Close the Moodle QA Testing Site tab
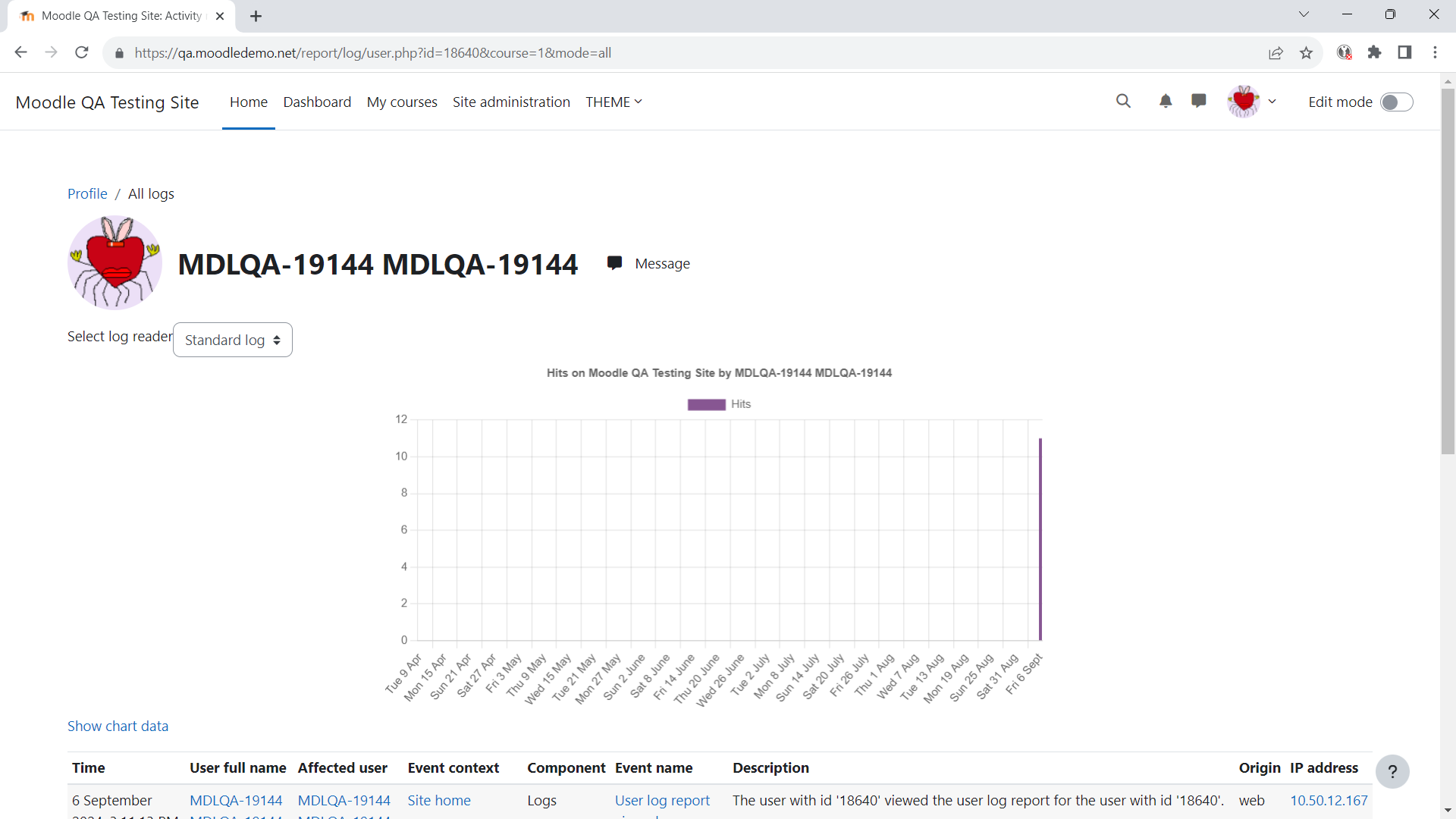The height and width of the screenshot is (819, 1456). 220,16
